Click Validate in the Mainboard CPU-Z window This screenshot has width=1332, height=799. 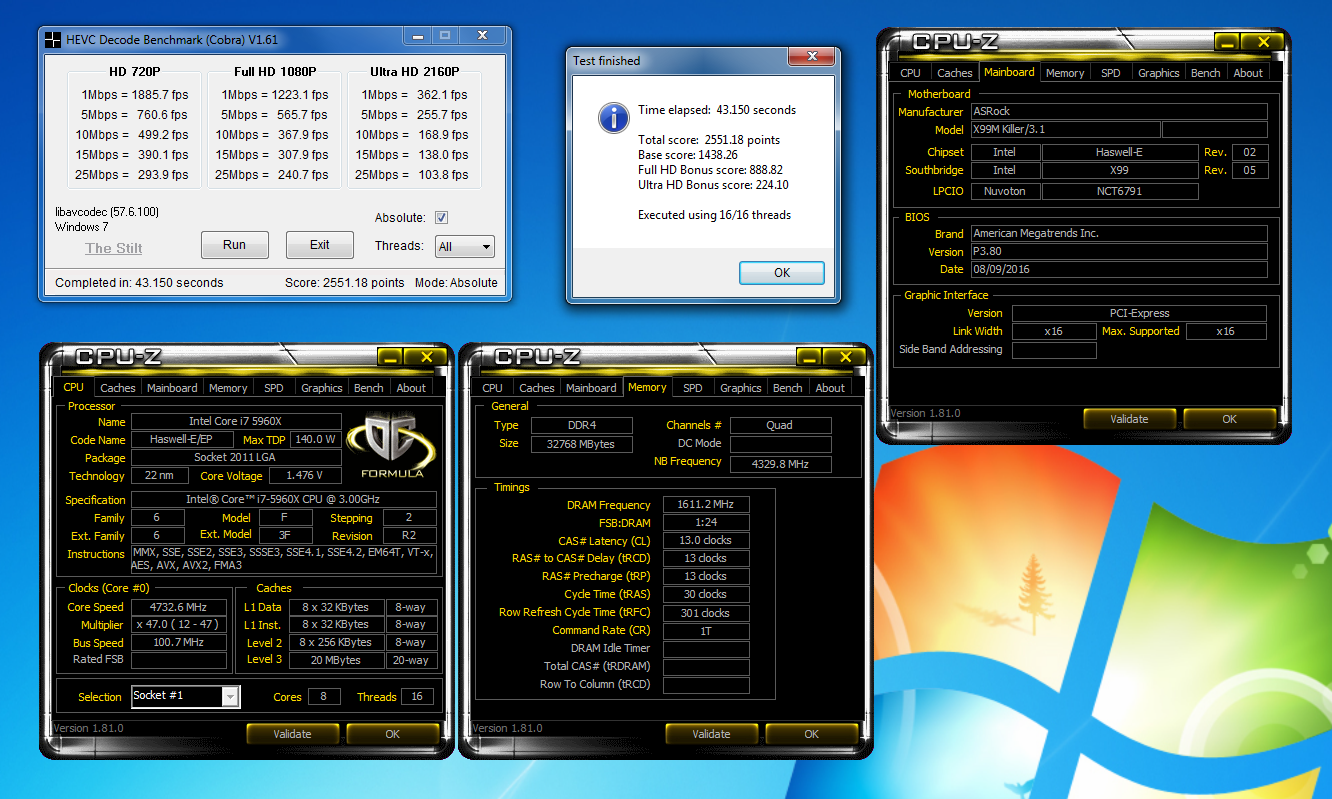click(x=1130, y=419)
